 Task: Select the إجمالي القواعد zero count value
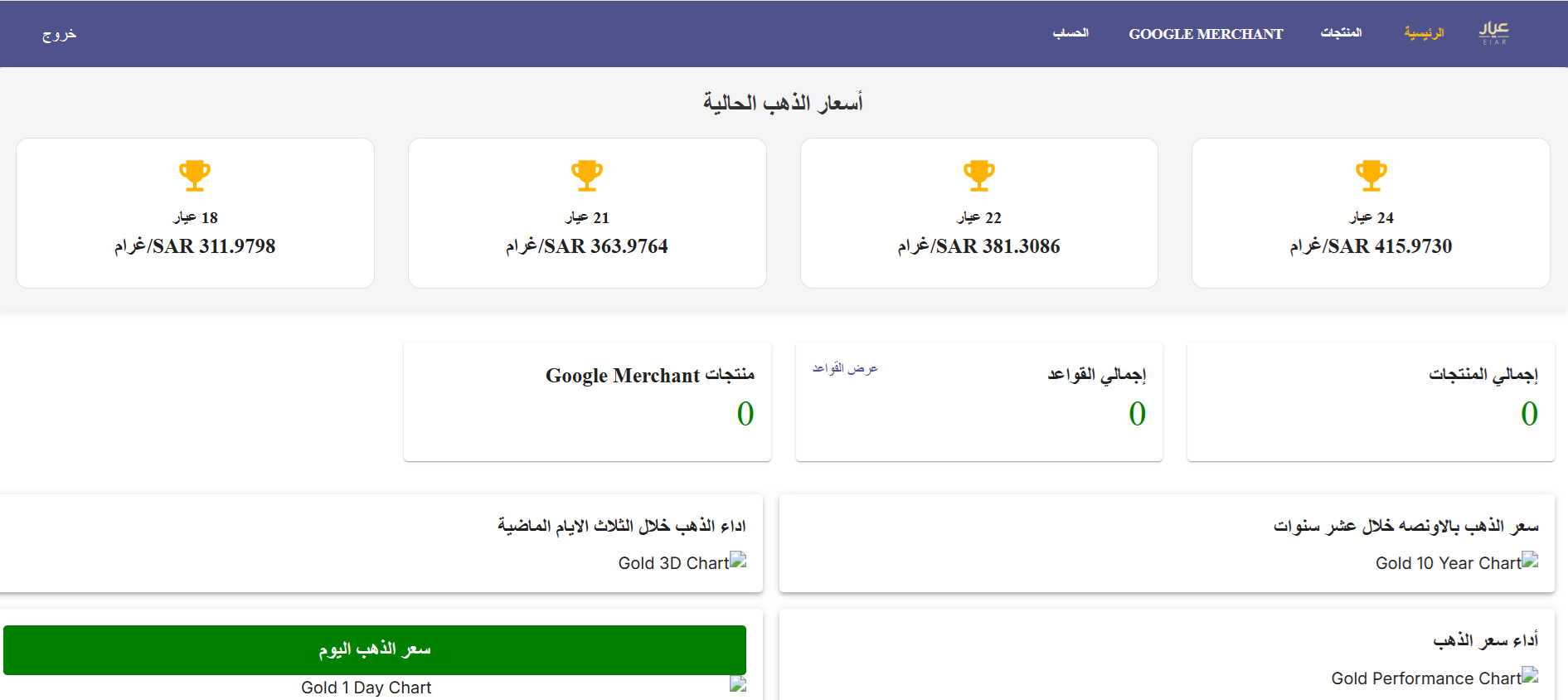point(1137,414)
